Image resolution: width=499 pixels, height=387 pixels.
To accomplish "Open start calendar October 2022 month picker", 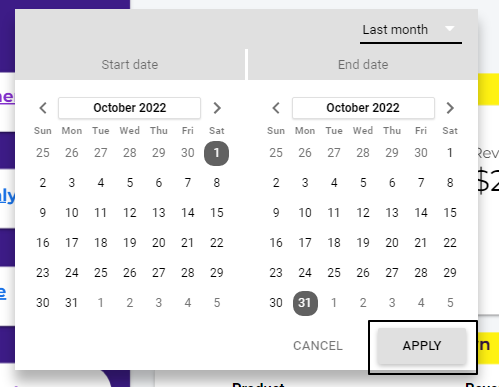I will [130, 108].
